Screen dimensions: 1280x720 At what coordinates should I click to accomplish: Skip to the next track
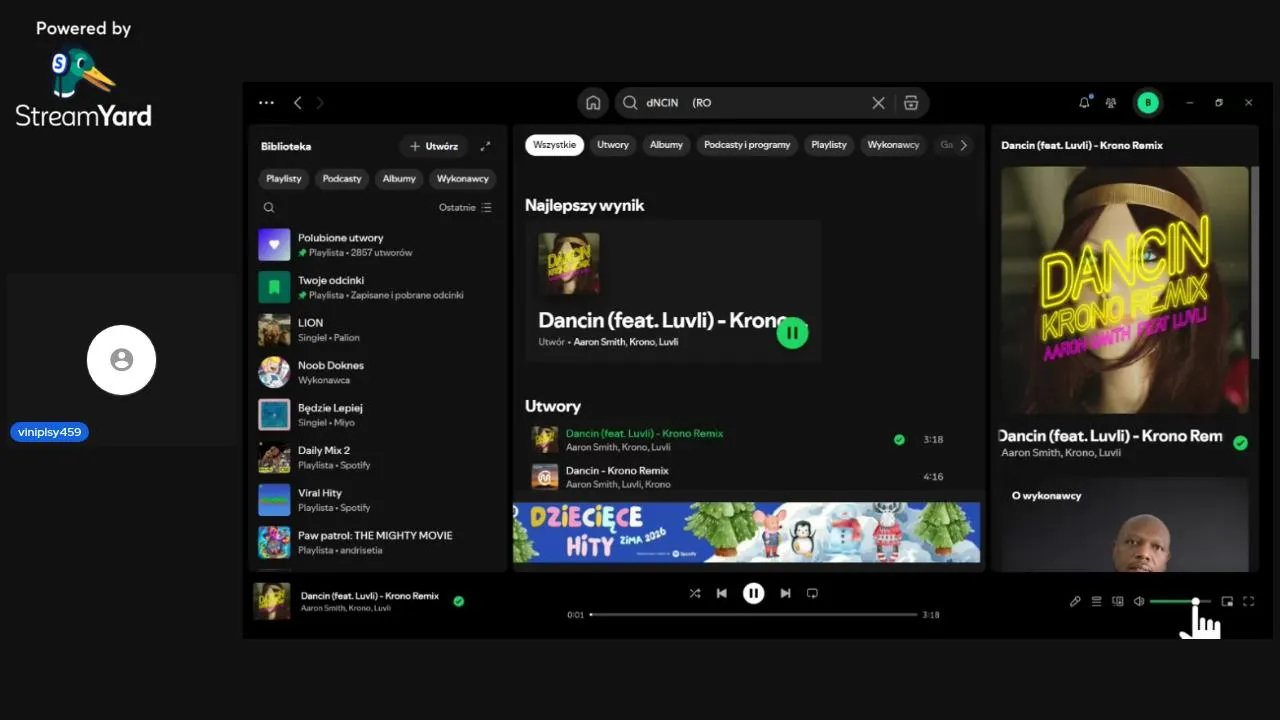tap(786, 593)
